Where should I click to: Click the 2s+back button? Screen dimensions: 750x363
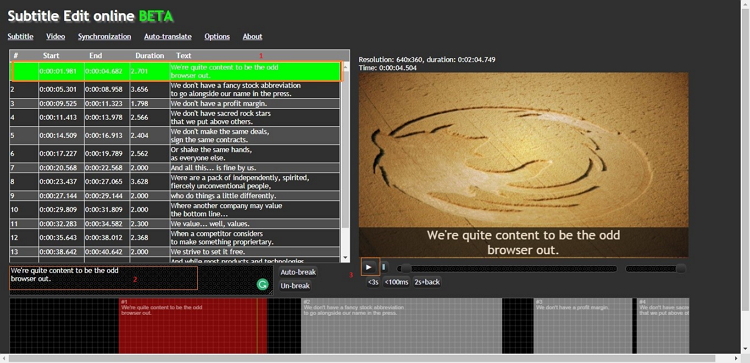point(427,282)
